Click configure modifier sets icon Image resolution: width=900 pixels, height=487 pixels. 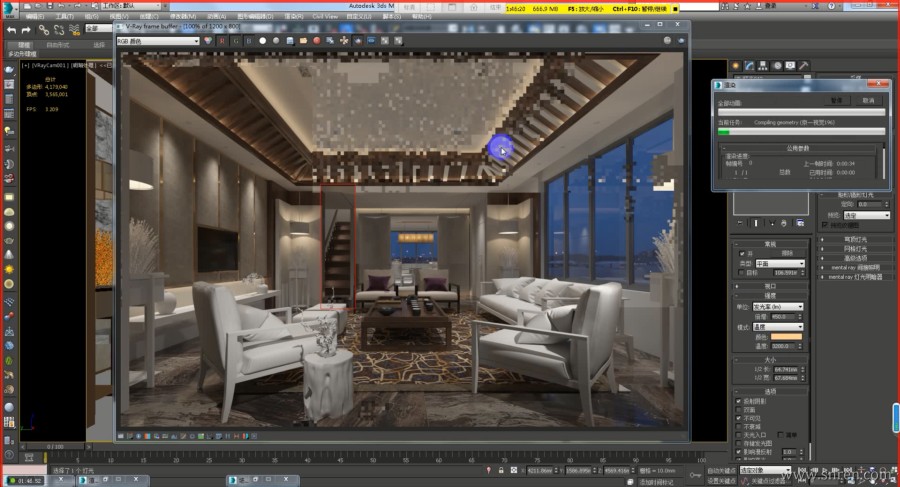point(800,223)
